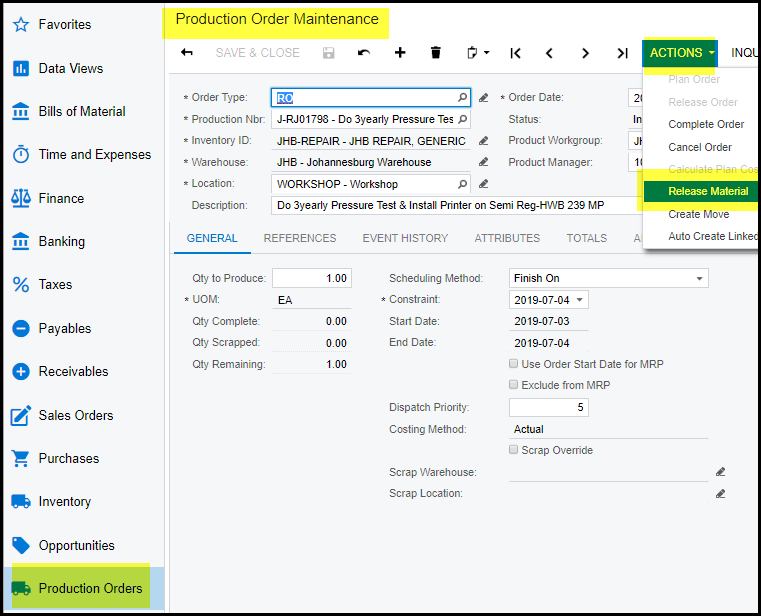
Task: Go to last record icon
Action: click(622, 53)
